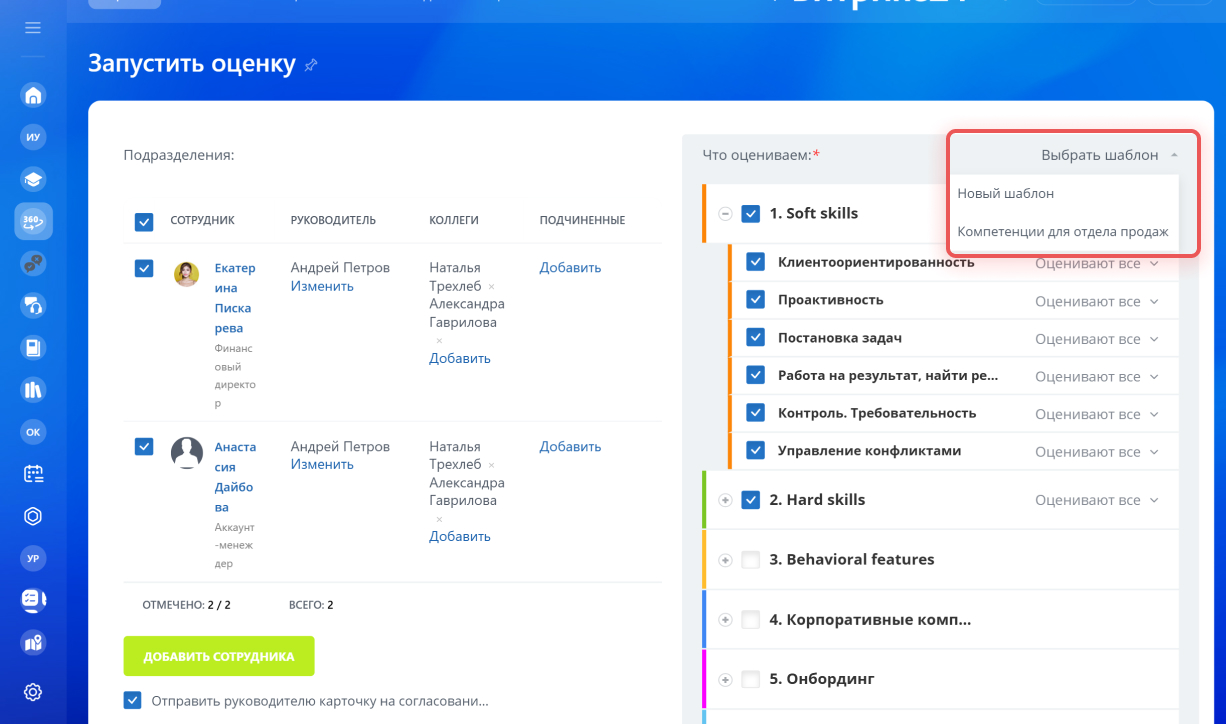Uncheck Управление конфликтами checkbox
The image size is (1226, 724).
[756, 451]
